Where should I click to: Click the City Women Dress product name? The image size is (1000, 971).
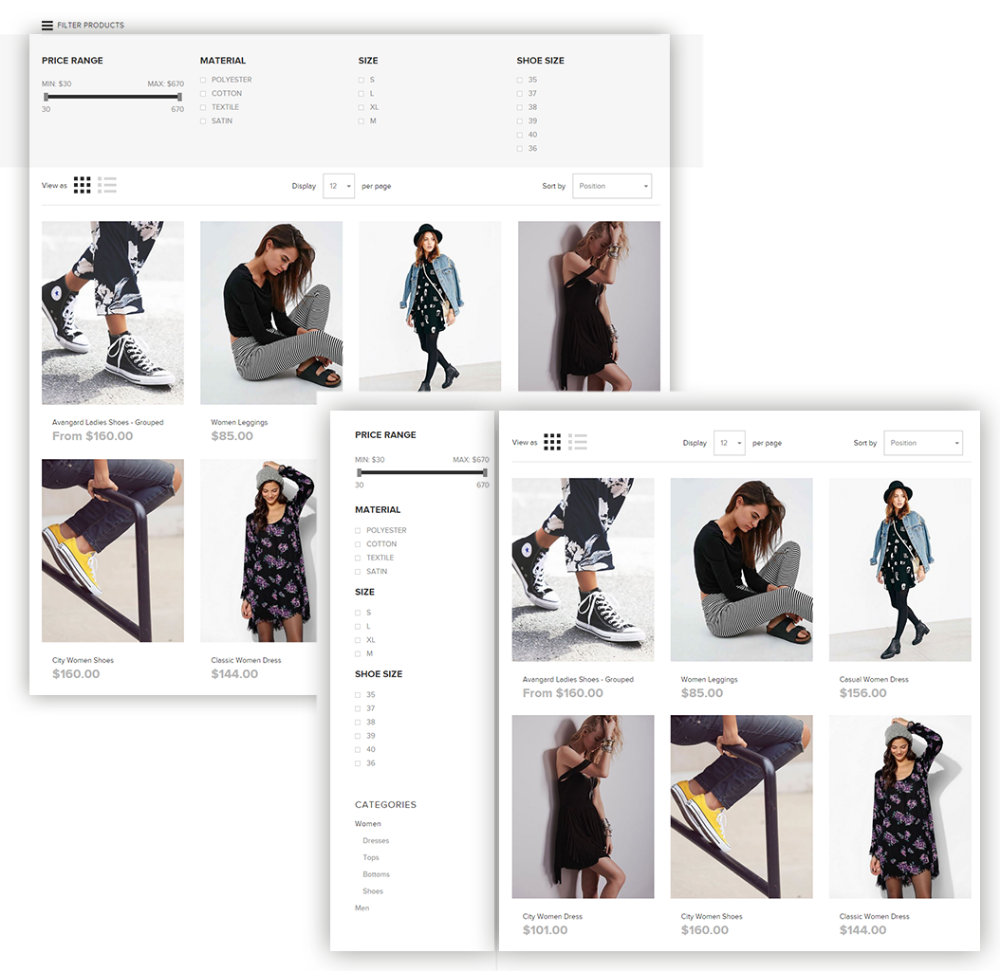[x=552, y=916]
